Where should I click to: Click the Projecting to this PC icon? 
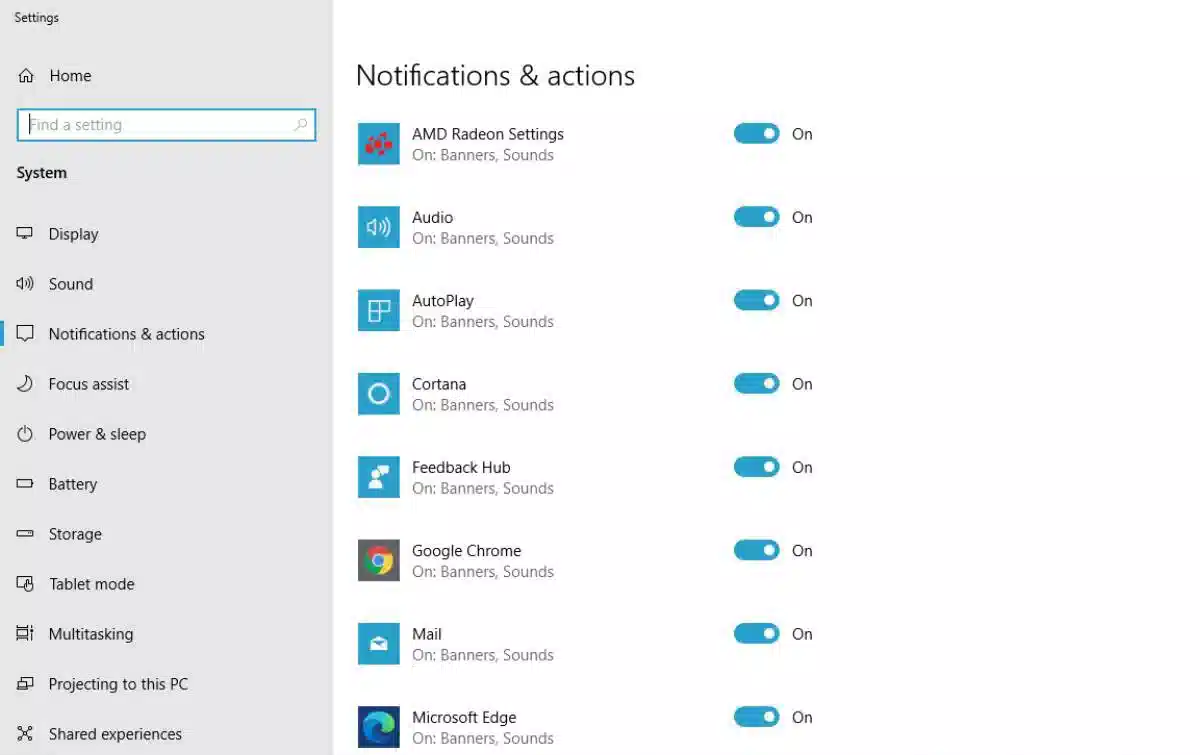click(x=25, y=684)
